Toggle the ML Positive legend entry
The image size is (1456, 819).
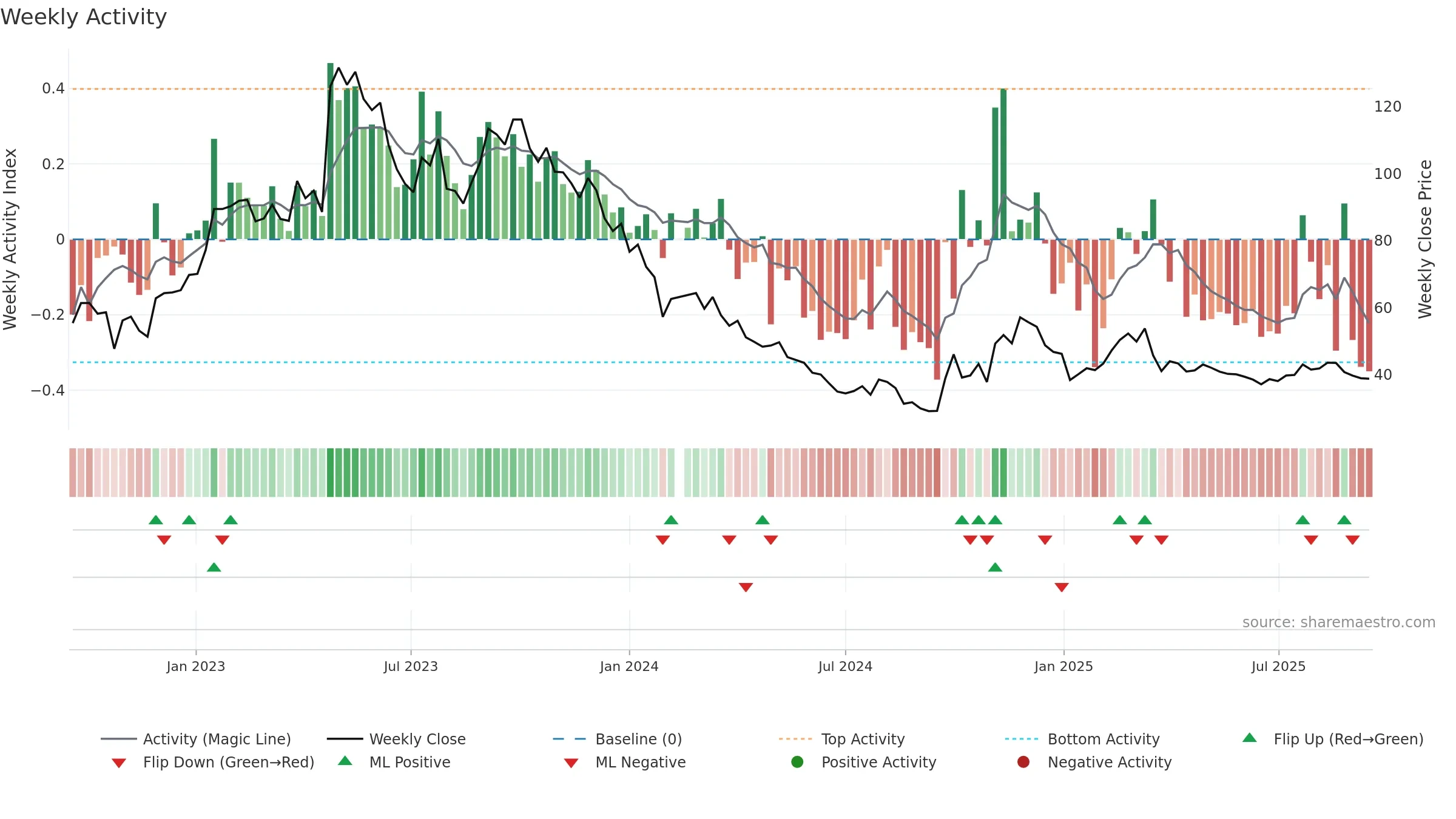(395, 762)
